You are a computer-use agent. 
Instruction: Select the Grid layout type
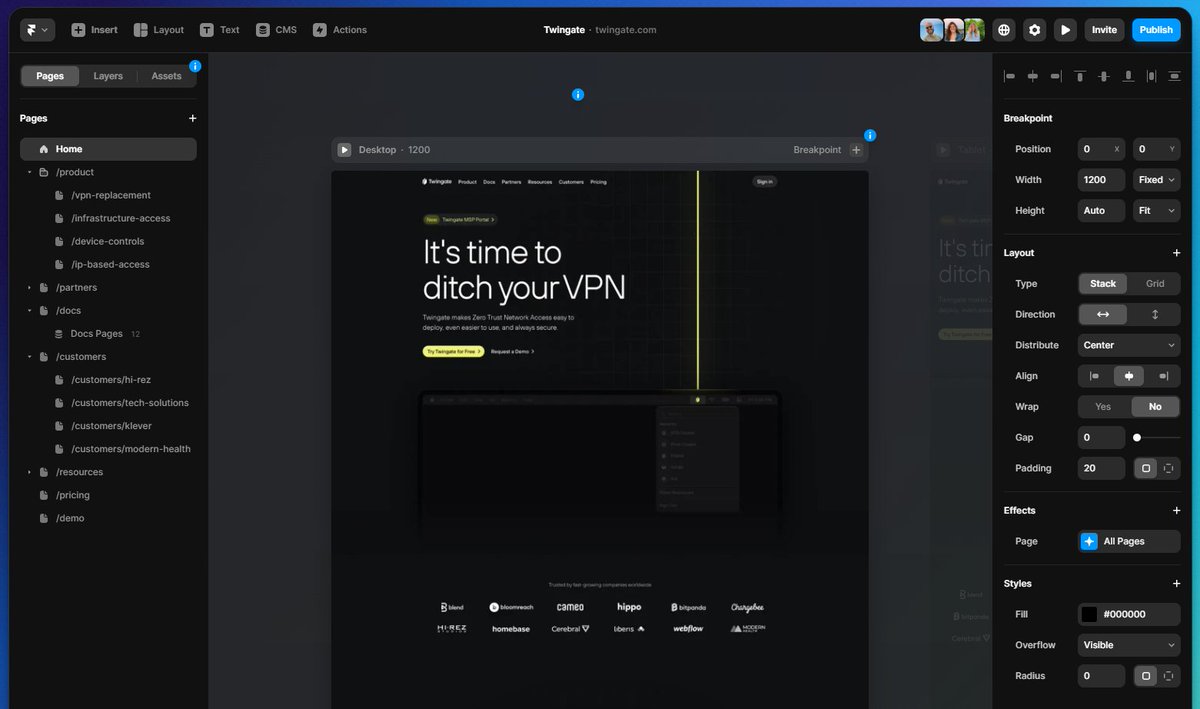[x=1155, y=284]
